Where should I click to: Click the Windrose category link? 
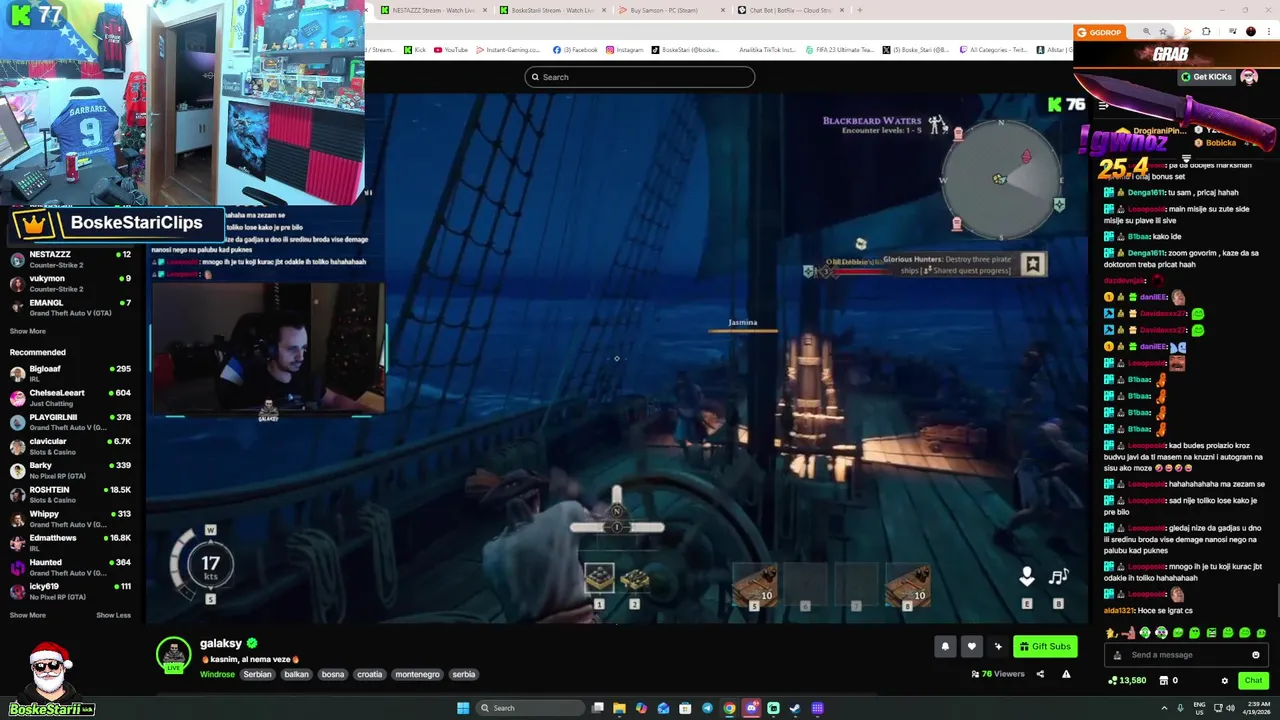pos(217,674)
